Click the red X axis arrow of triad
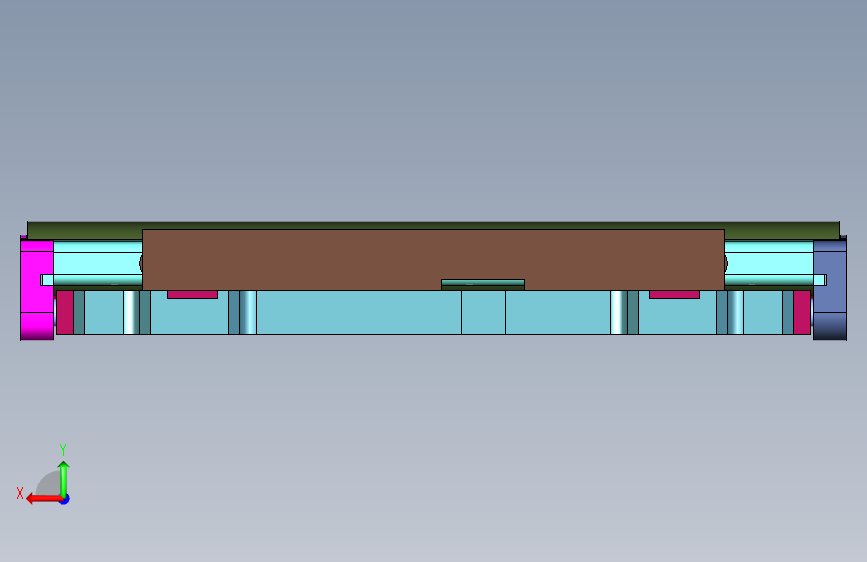 pos(43,499)
